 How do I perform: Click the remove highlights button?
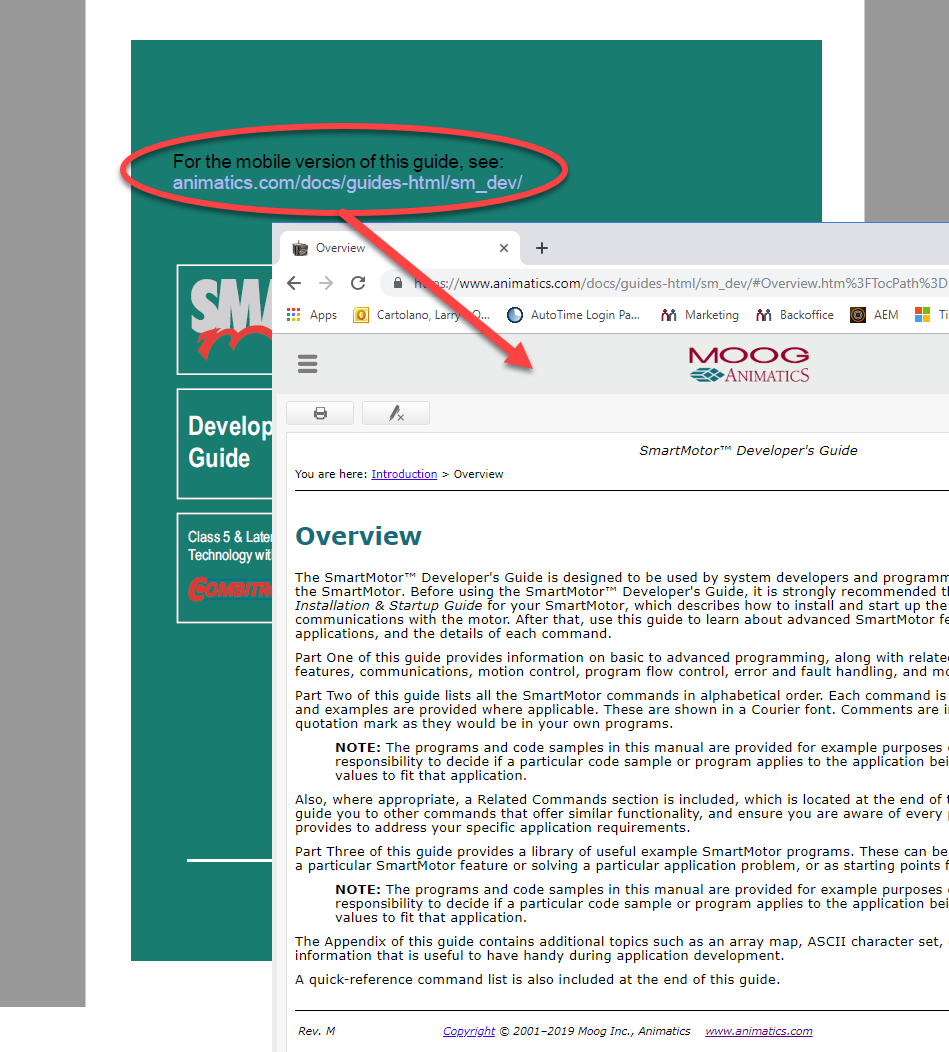pyautogui.click(x=396, y=413)
